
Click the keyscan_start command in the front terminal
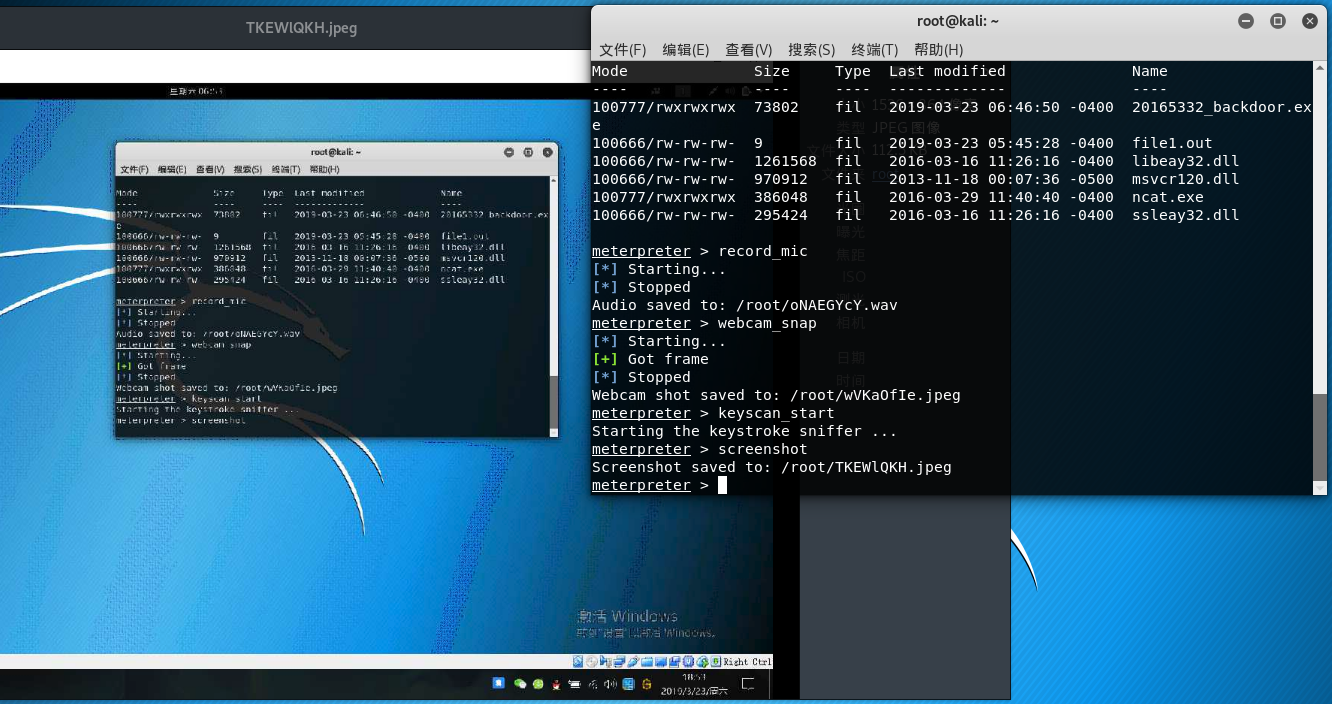click(776, 413)
